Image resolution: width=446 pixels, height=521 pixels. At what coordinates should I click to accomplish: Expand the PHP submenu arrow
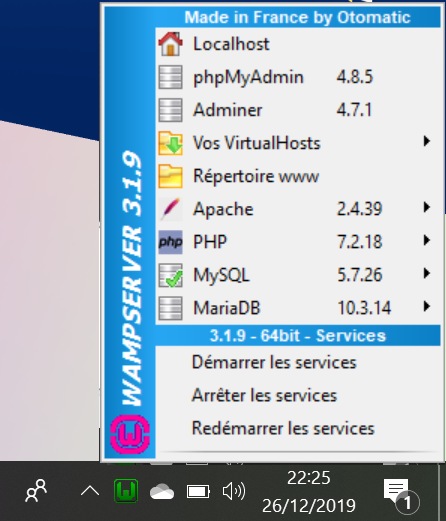point(426,240)
